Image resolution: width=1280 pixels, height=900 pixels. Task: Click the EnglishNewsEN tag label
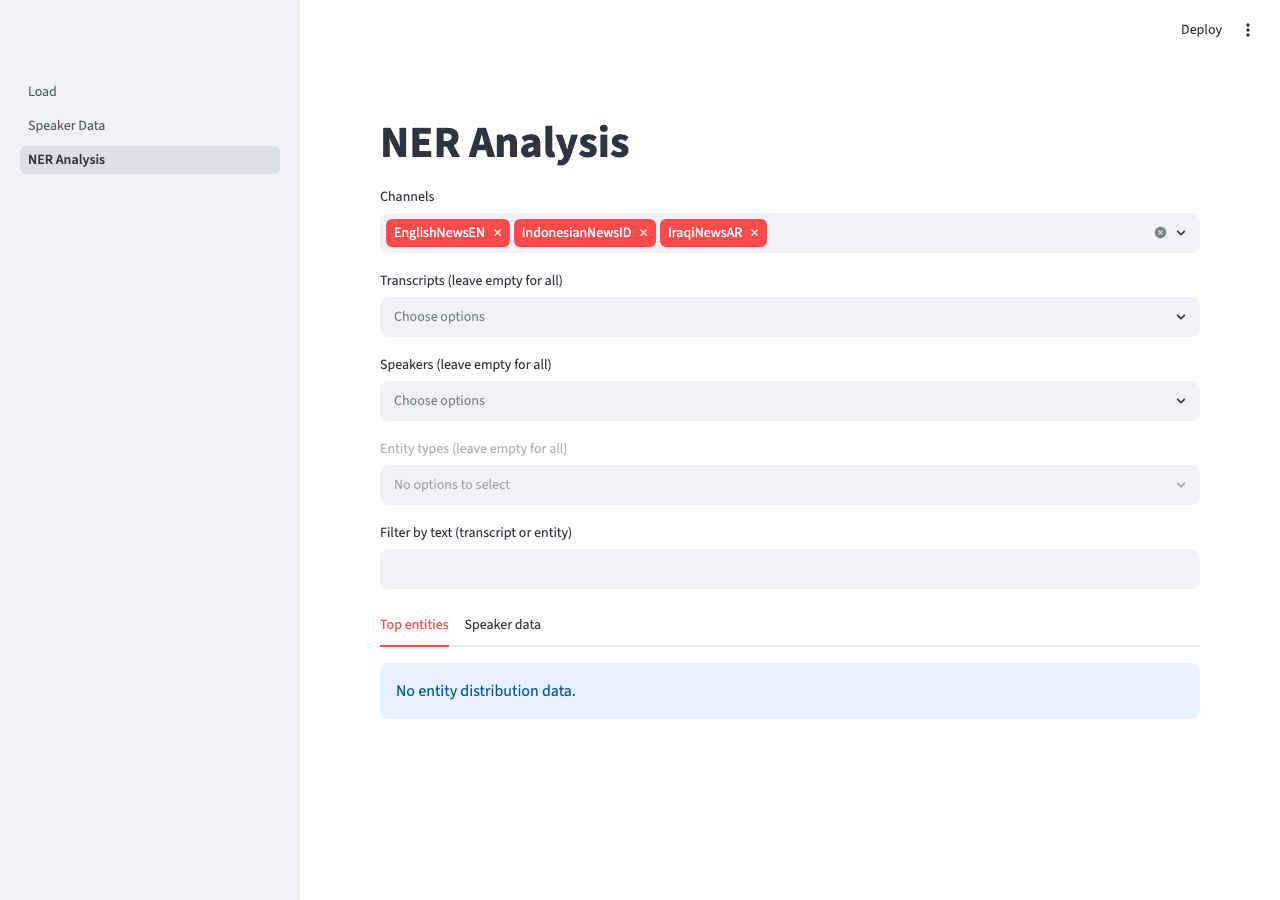pyautogui.click(x=439, y=233)
